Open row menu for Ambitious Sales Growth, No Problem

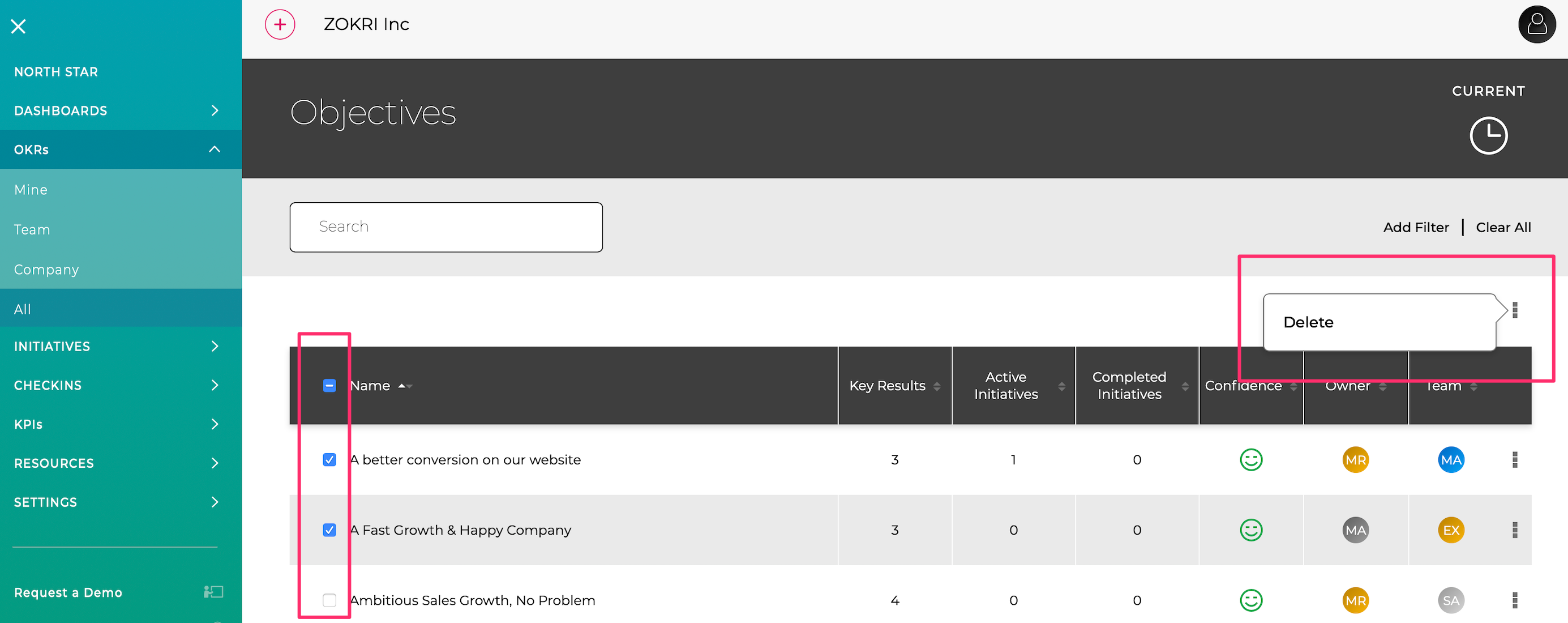coord(1515,600)
